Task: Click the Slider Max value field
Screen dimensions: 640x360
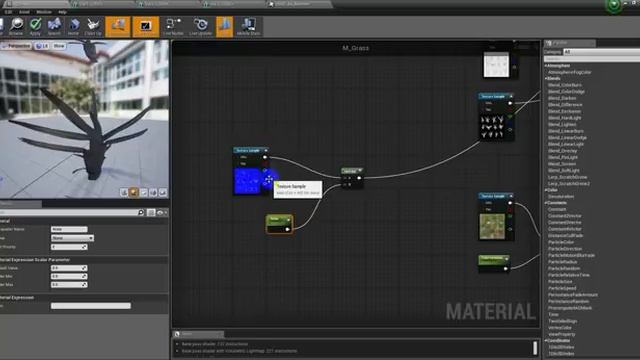Action: pos(69,284)
